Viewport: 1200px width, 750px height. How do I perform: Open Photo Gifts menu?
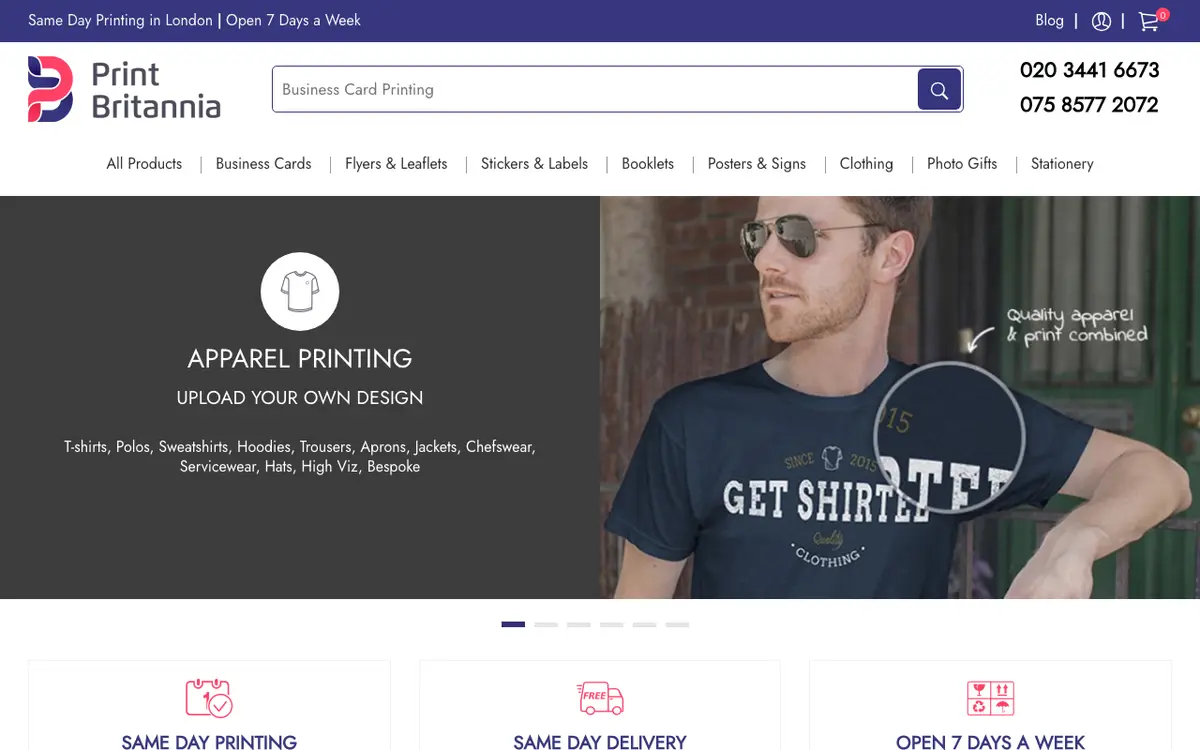coord(962,164)
